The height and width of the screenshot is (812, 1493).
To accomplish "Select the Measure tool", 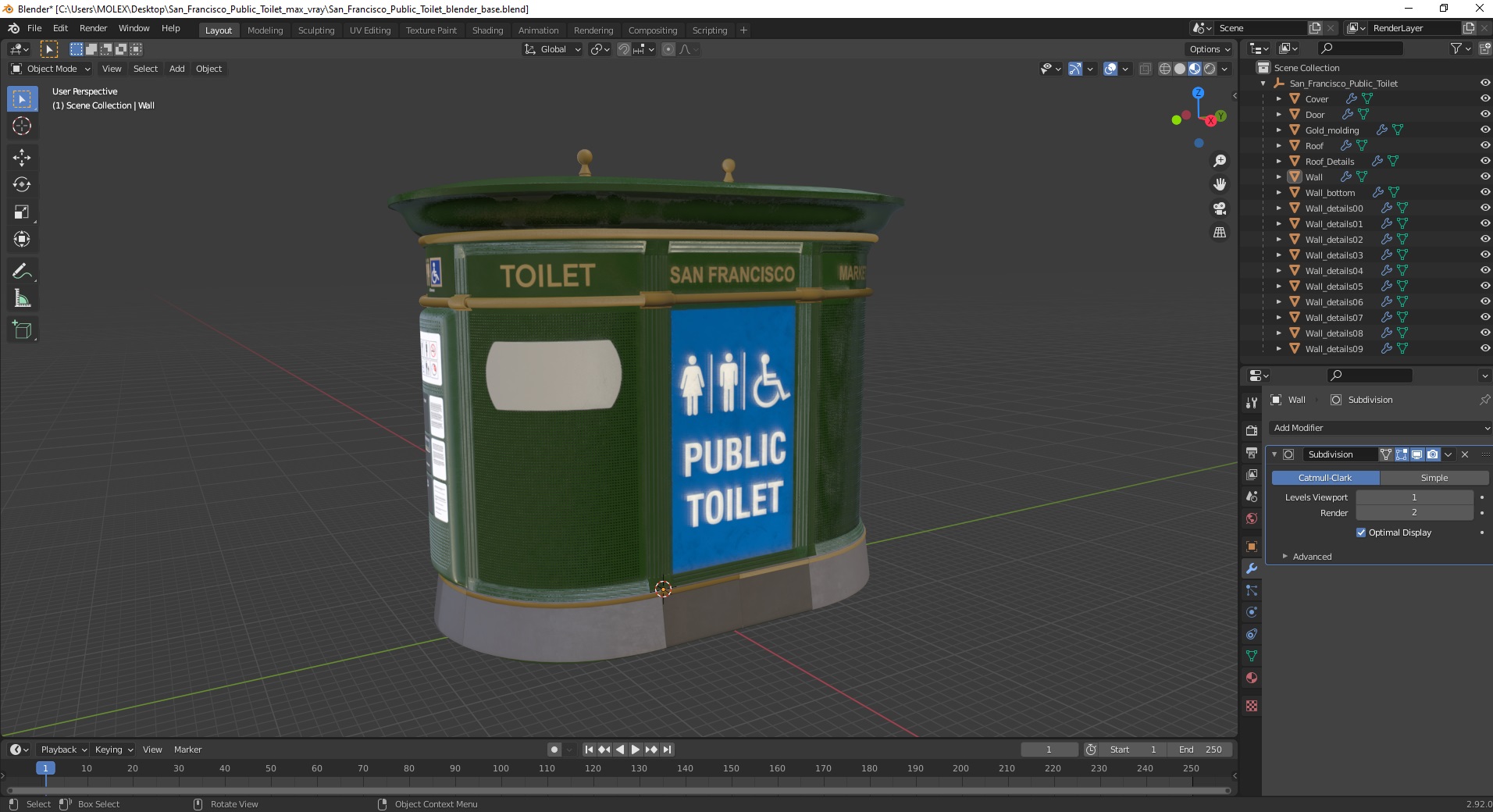I will coord(22,298).
